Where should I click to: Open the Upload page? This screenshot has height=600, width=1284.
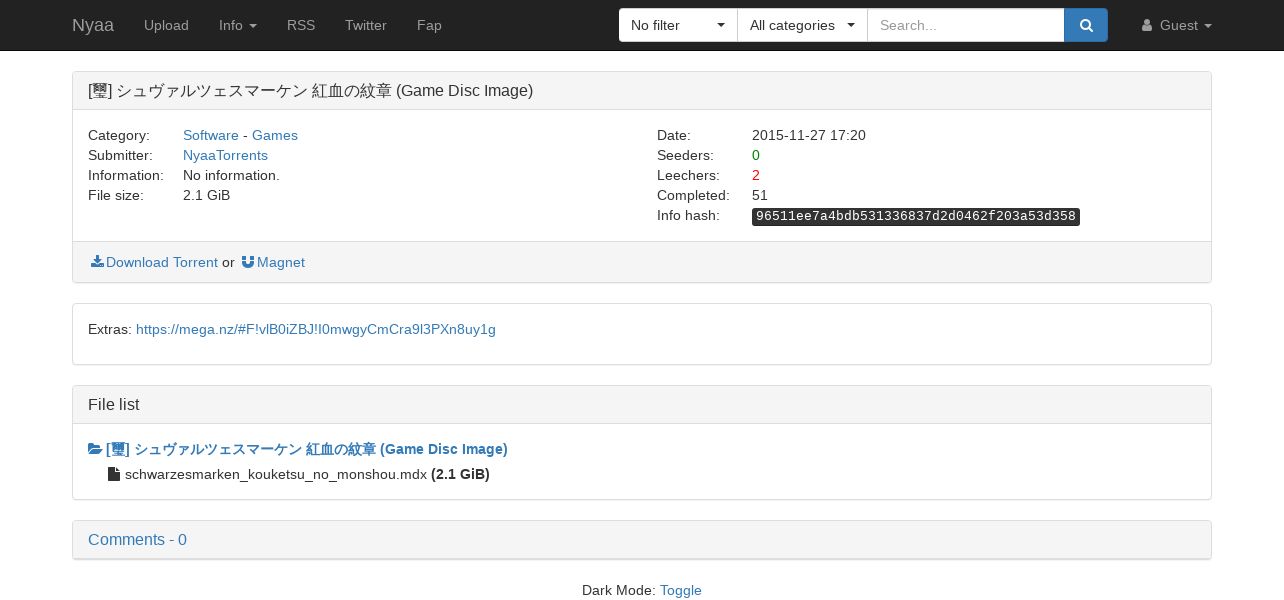point(166,25)
